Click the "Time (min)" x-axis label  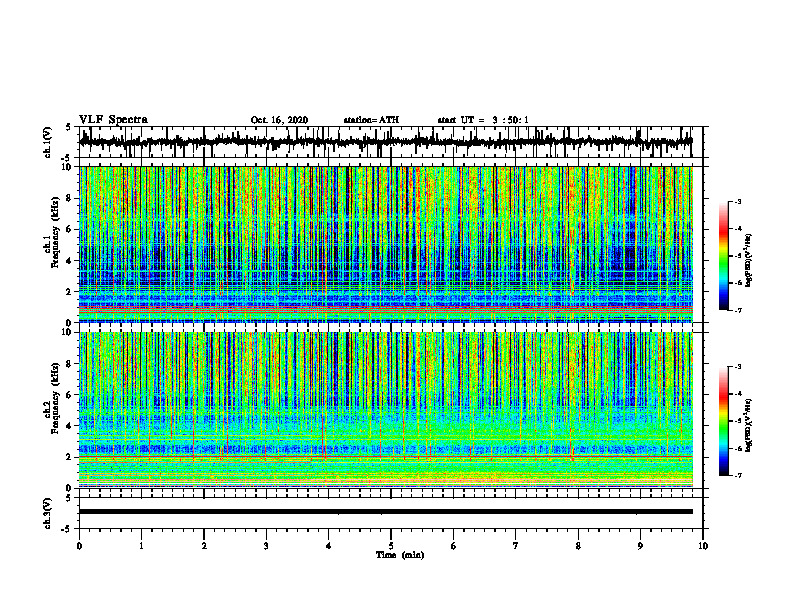tap(400, 555)
